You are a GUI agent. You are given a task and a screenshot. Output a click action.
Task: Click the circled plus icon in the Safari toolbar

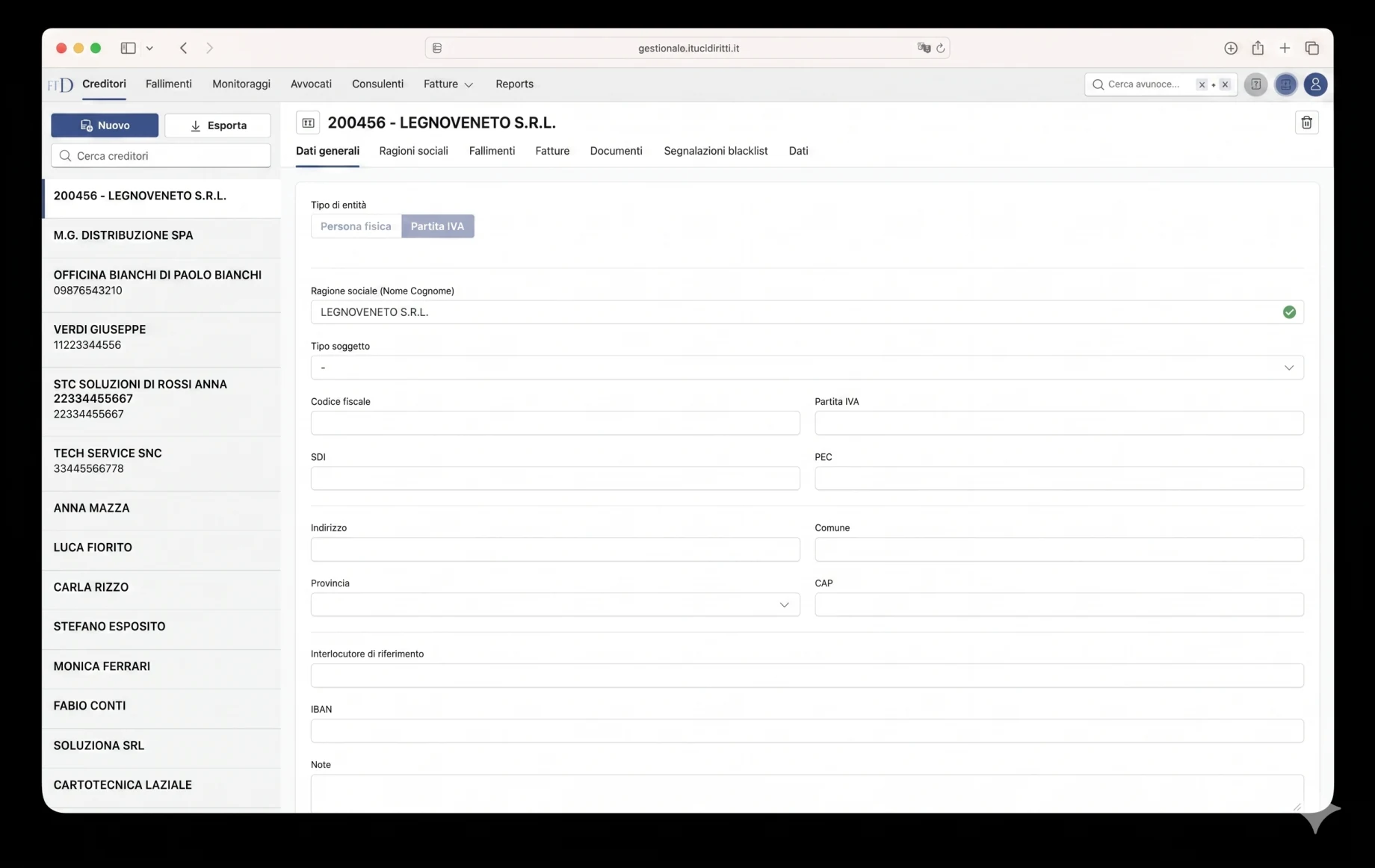(1231, 48)
